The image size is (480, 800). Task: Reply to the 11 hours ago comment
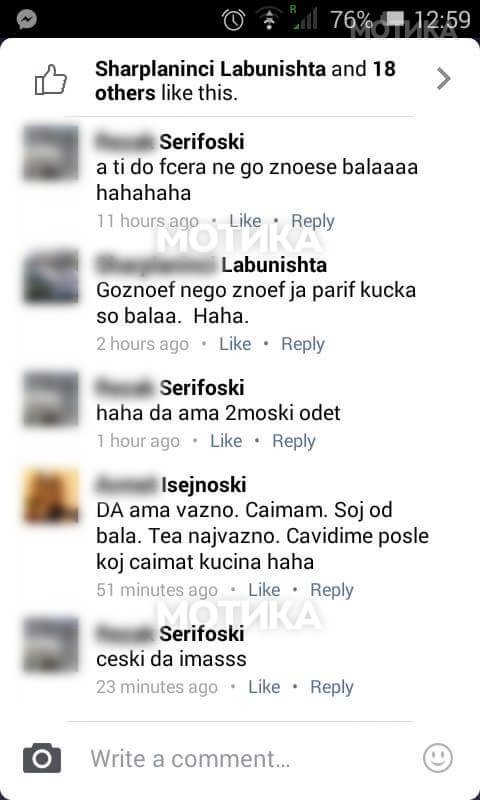(x=313, y=221)
